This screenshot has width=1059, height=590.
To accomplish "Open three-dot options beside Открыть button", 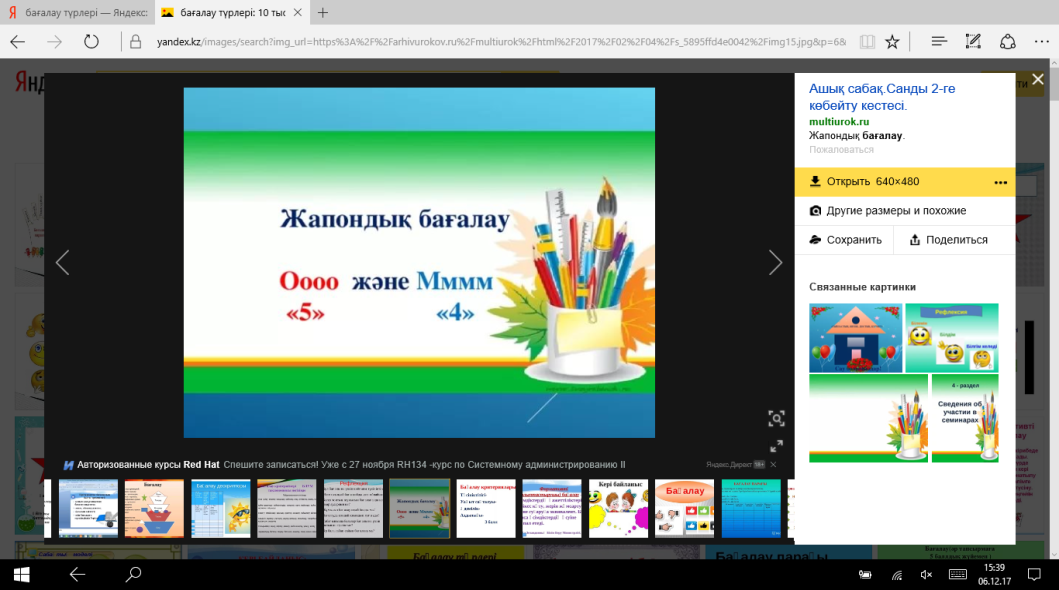I will (1000, 182).
